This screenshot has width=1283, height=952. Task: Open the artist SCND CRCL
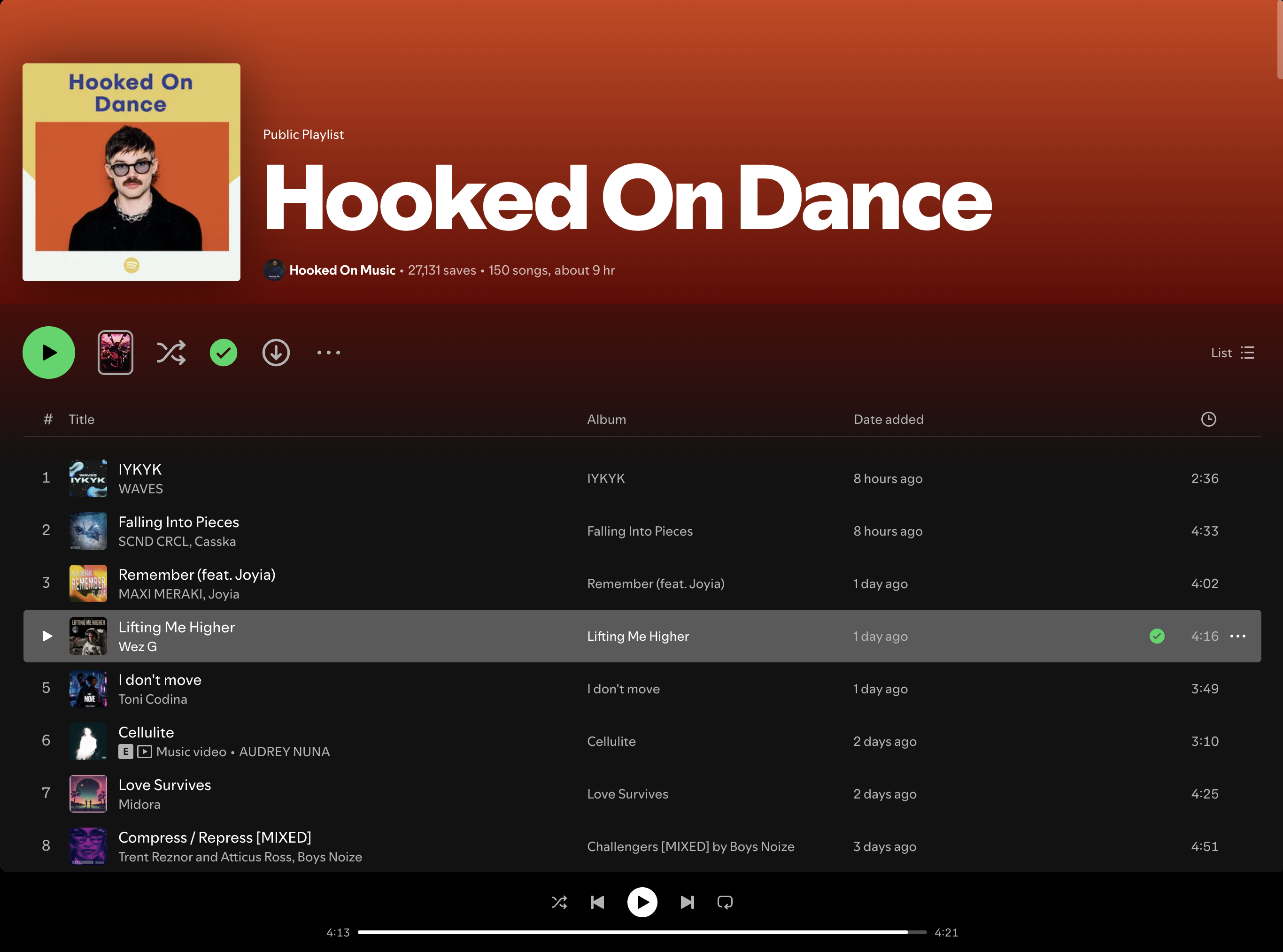pos(153,542)
